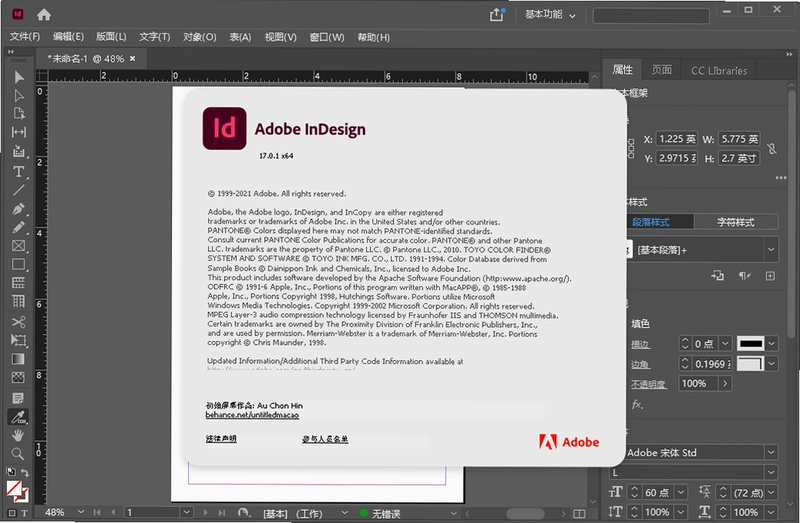Viewport: 800px width, 523px height.
Task: Select the Pencil tool
Action: (19, 228)
